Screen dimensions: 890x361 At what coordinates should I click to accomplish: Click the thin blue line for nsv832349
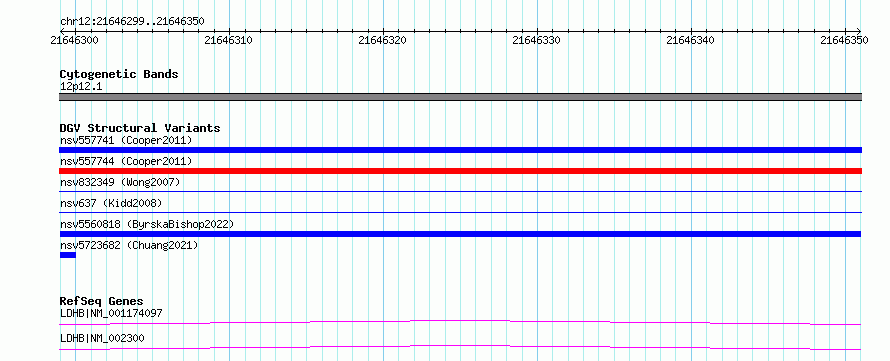pyautogui.click(x=460, y=192)
